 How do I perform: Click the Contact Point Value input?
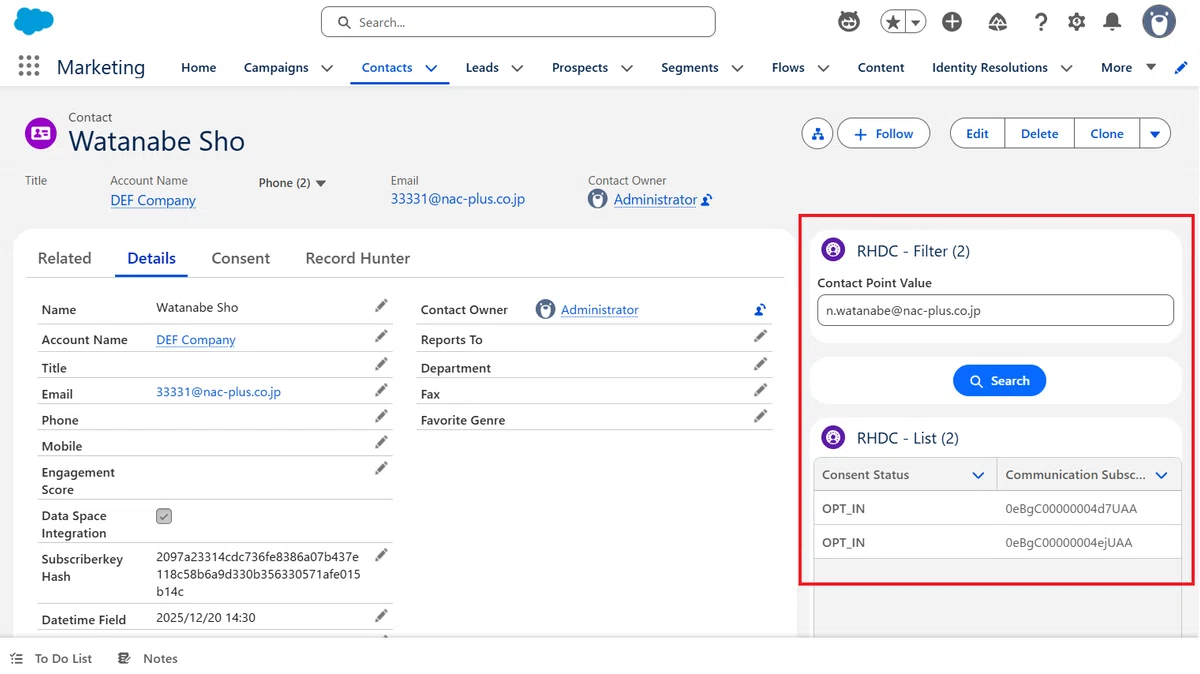995,310
